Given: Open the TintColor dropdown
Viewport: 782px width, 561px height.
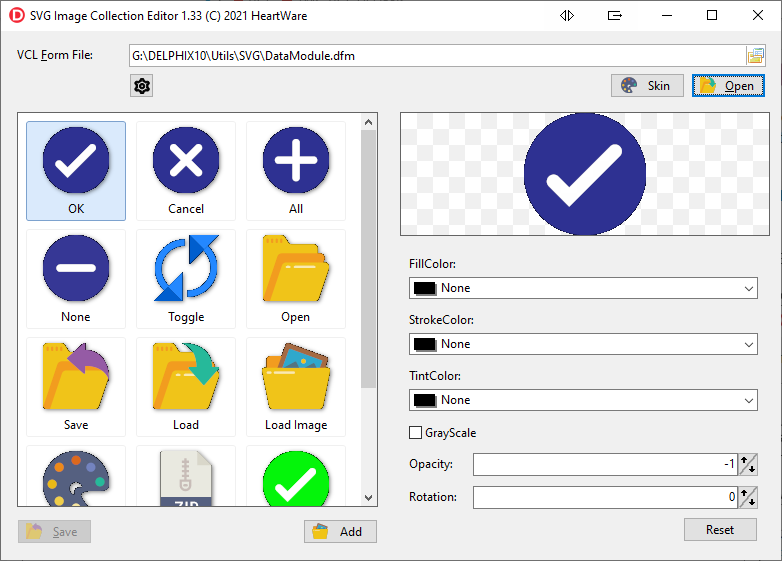Looking at the screenshot, I should pyautogui.click(x=749, y=400).
